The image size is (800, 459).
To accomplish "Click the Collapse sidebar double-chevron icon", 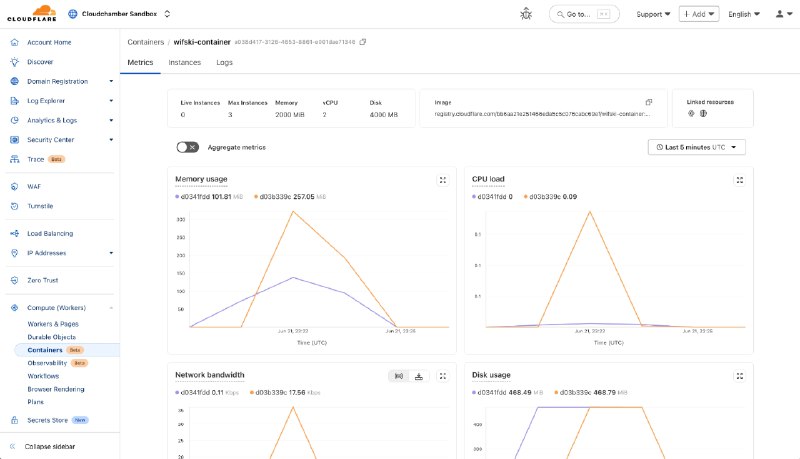I will click(12, 446).
